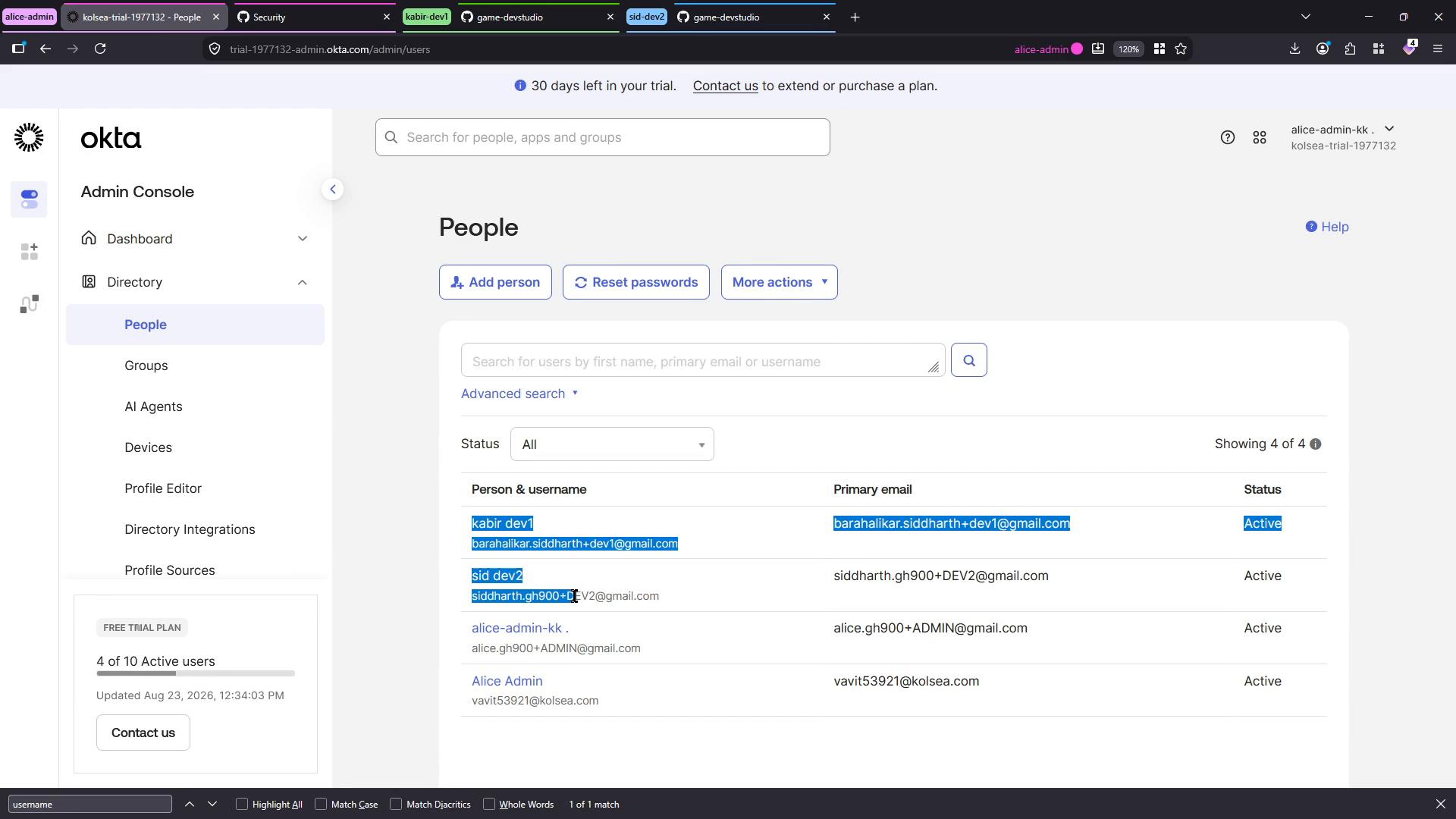Open the alice-admin-kk account dropdown
This screenshot has width=1456, height=819.
(x=1343, y=137)
